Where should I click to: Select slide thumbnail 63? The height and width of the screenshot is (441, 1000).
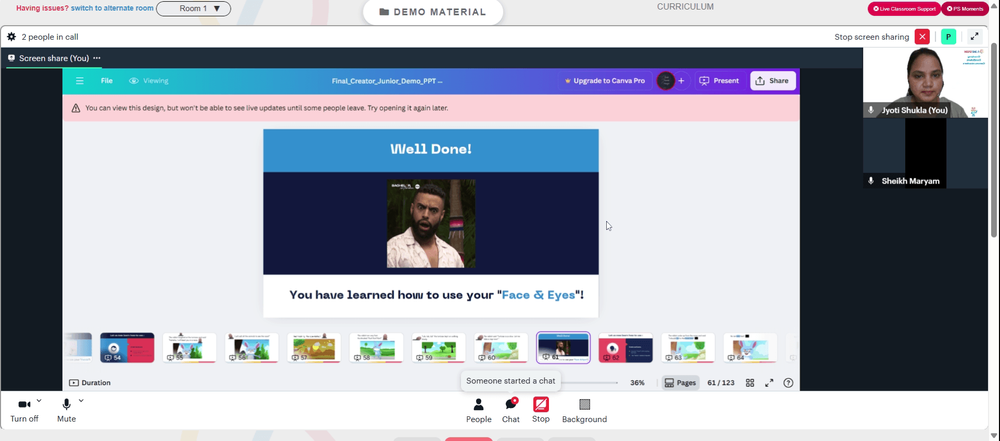click(688, 348)
